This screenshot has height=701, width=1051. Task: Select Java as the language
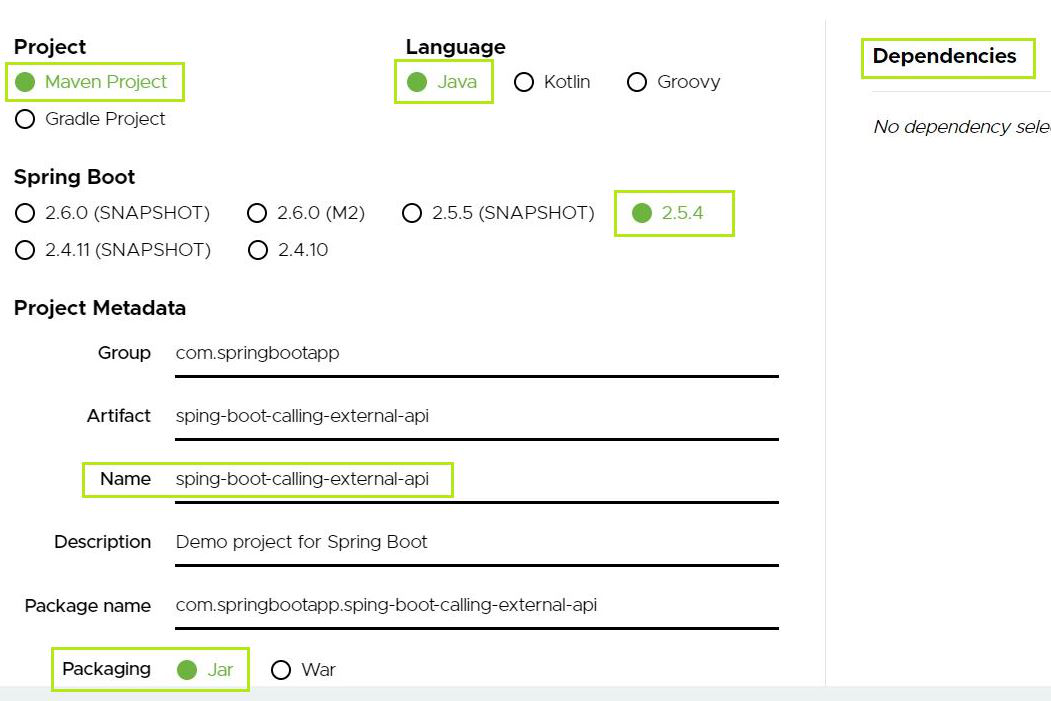[417, 82]
